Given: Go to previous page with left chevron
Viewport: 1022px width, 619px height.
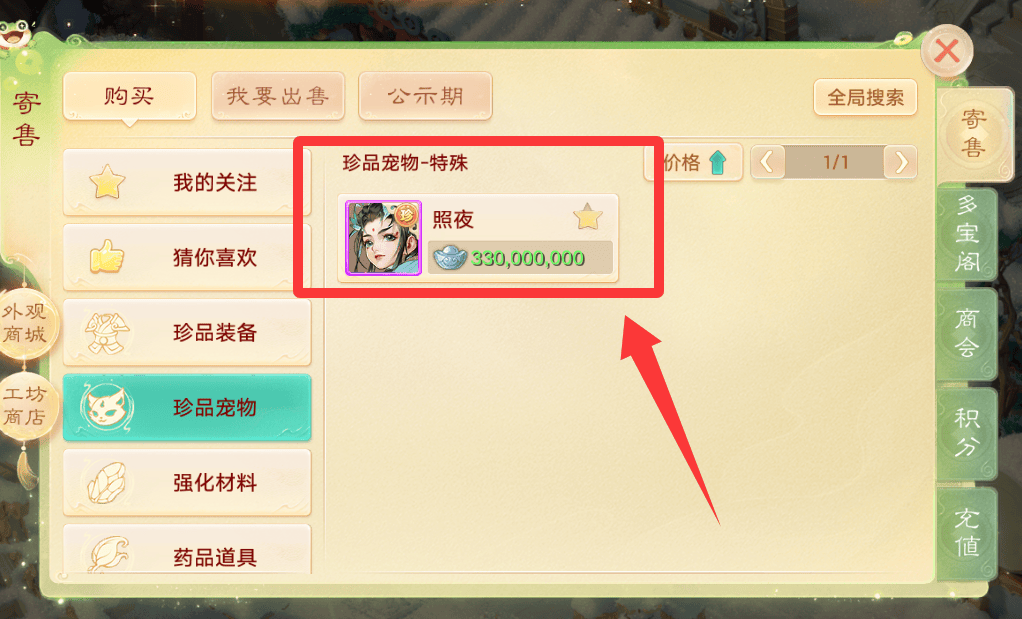Looking at the screenshot, I should (767, 162).
